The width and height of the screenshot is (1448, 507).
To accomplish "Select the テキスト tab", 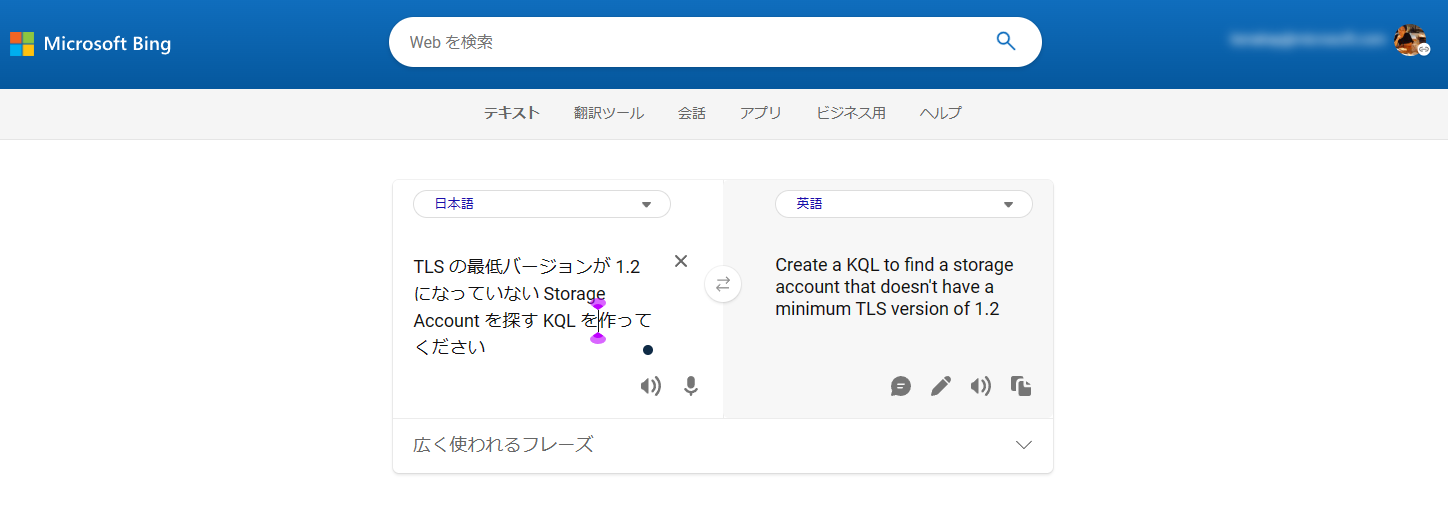I will (512, 113).
